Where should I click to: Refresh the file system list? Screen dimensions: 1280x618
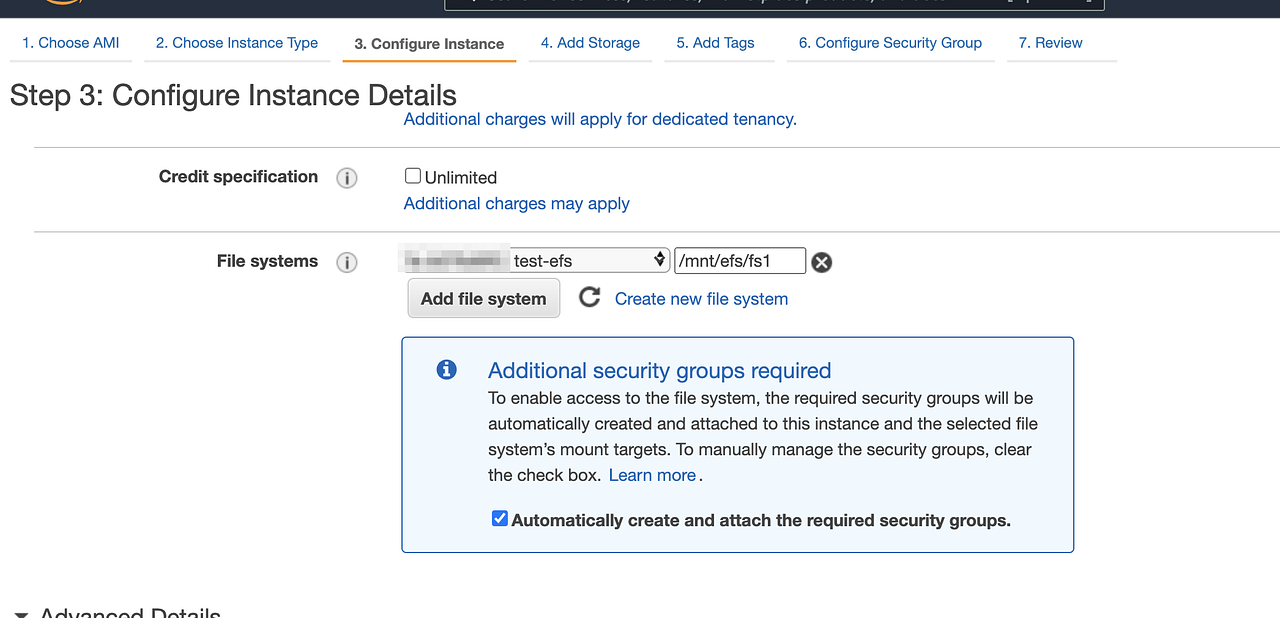coord(589,297)
